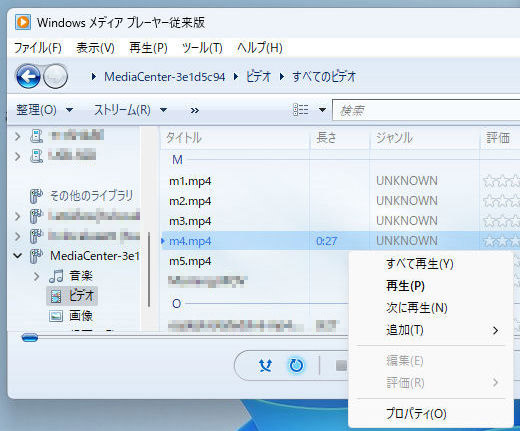Expand the 音楽 tree node
This screenshot has width=520, height=431.
pyautogui.click(x=36, y=276)
